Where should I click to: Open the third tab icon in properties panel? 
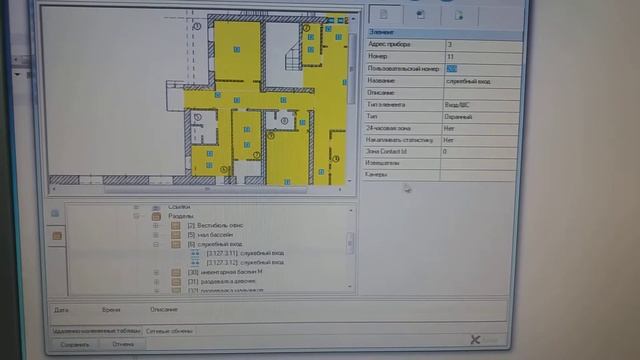click(x=459, y=16)
